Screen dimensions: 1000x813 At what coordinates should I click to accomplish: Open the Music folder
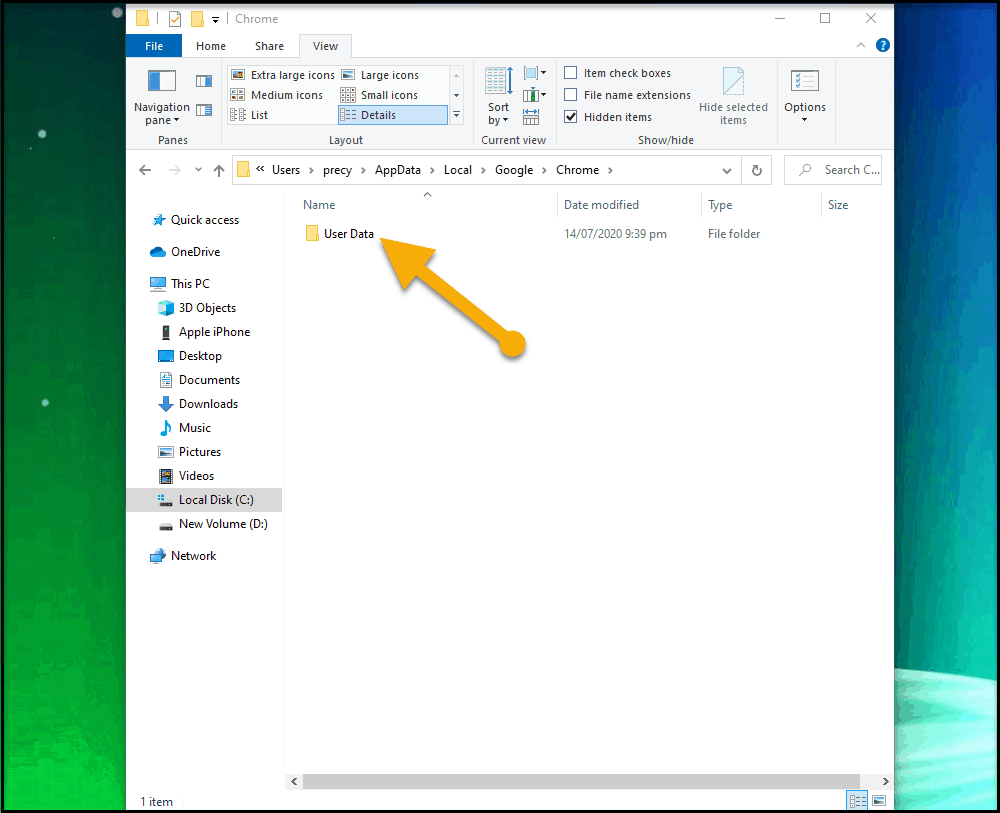click(184, 428)
